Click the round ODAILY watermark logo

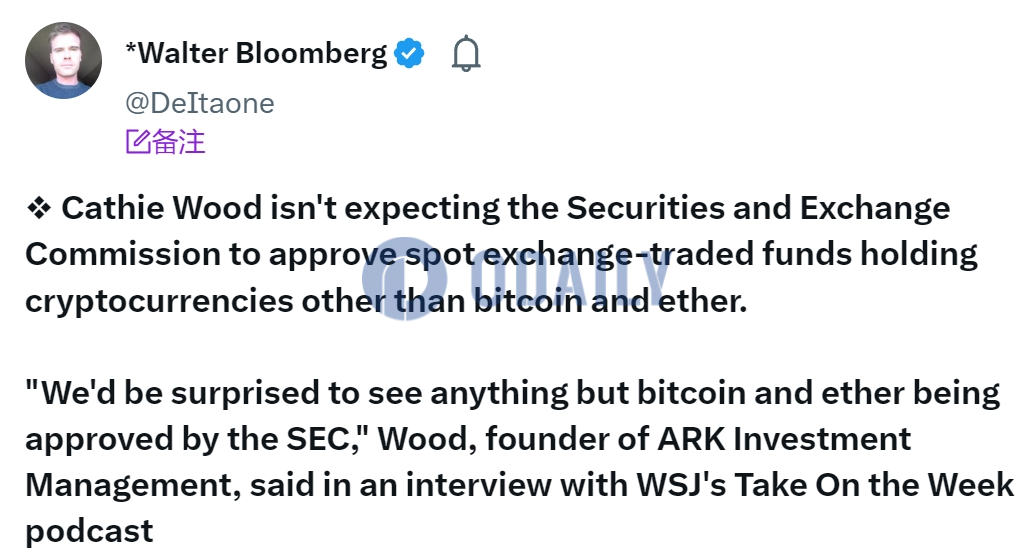pyautogui.click(x=404, y=279)
